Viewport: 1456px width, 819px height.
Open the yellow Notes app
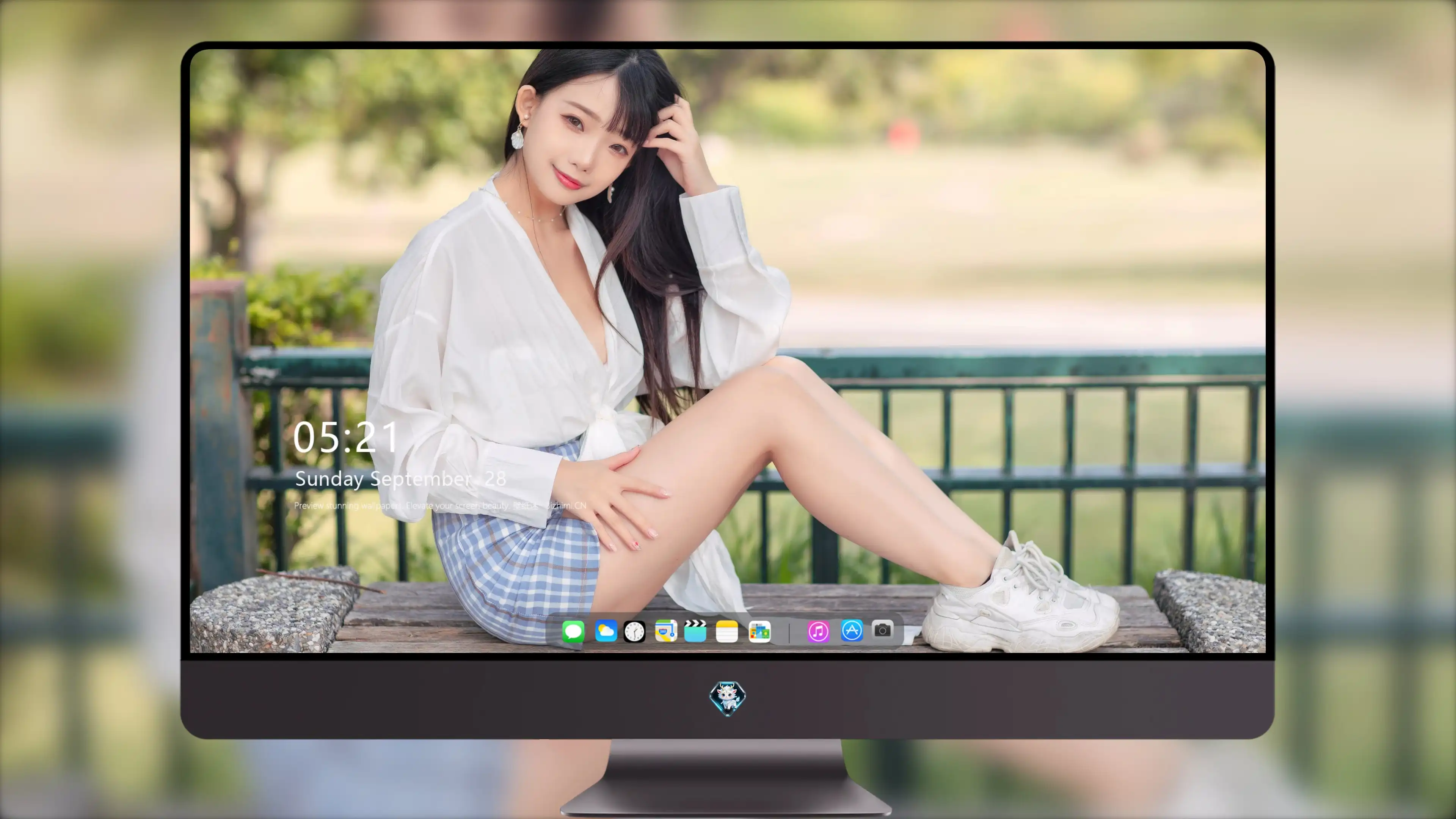coord(727,631)
